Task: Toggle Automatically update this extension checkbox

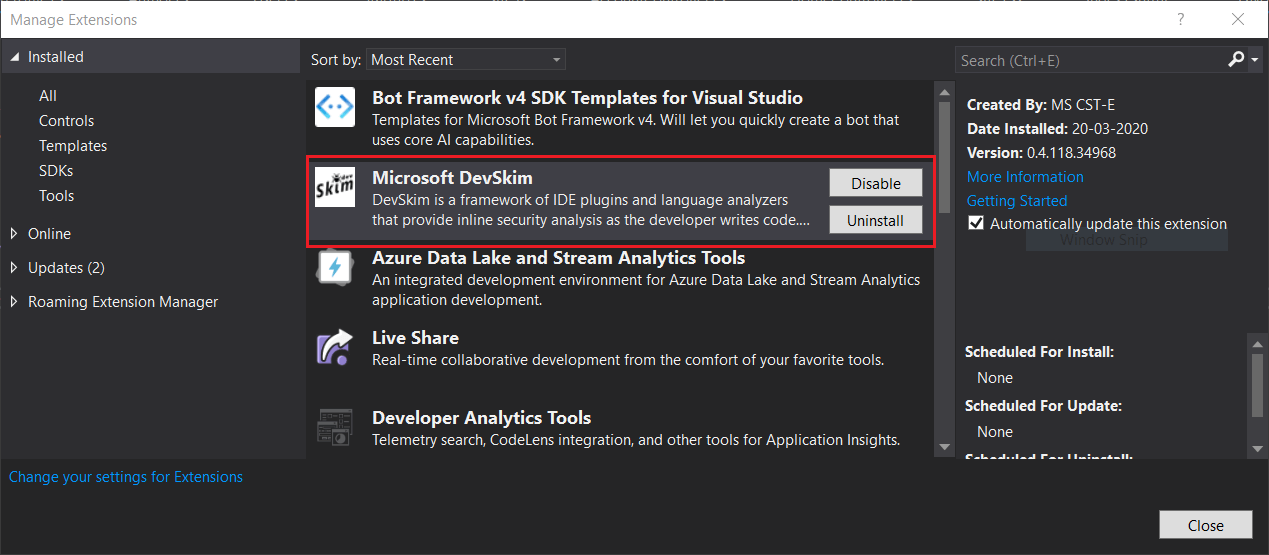Action: point(976,224)
